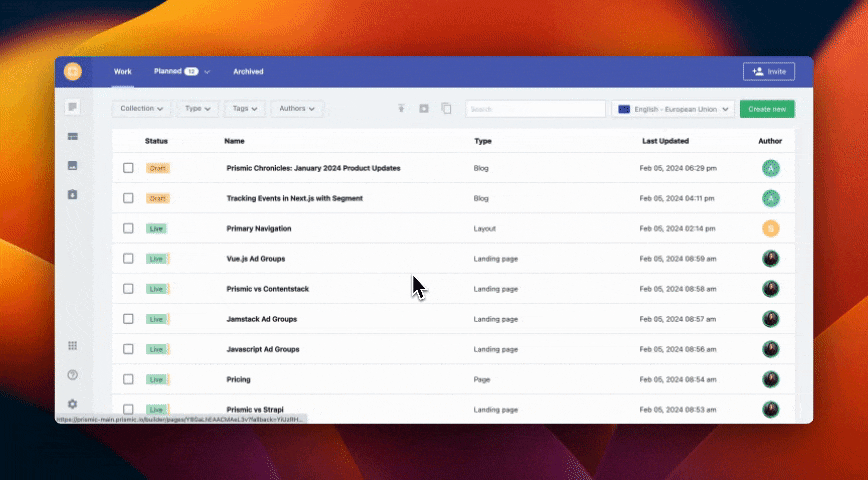The width and height of the screenshot is (868, 480).
Task: Open the Prismic vs Contentstack document
Action: 267,288
